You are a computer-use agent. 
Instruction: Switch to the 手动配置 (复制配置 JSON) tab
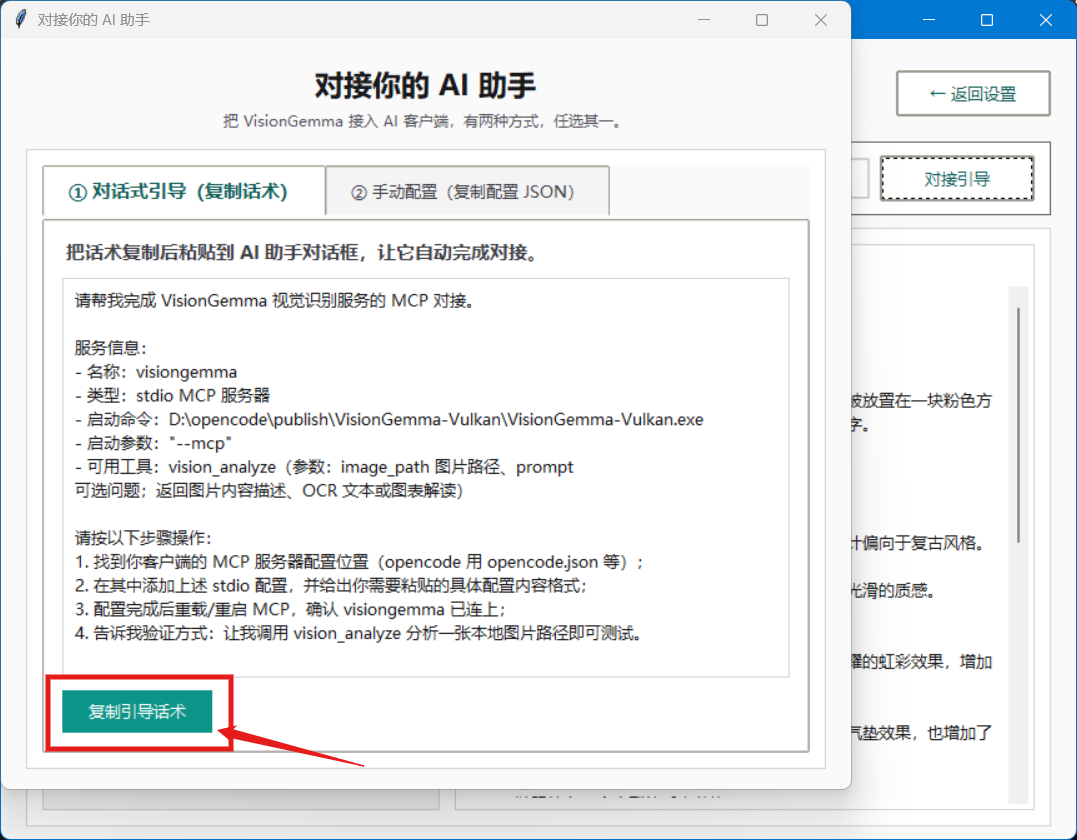467,192
